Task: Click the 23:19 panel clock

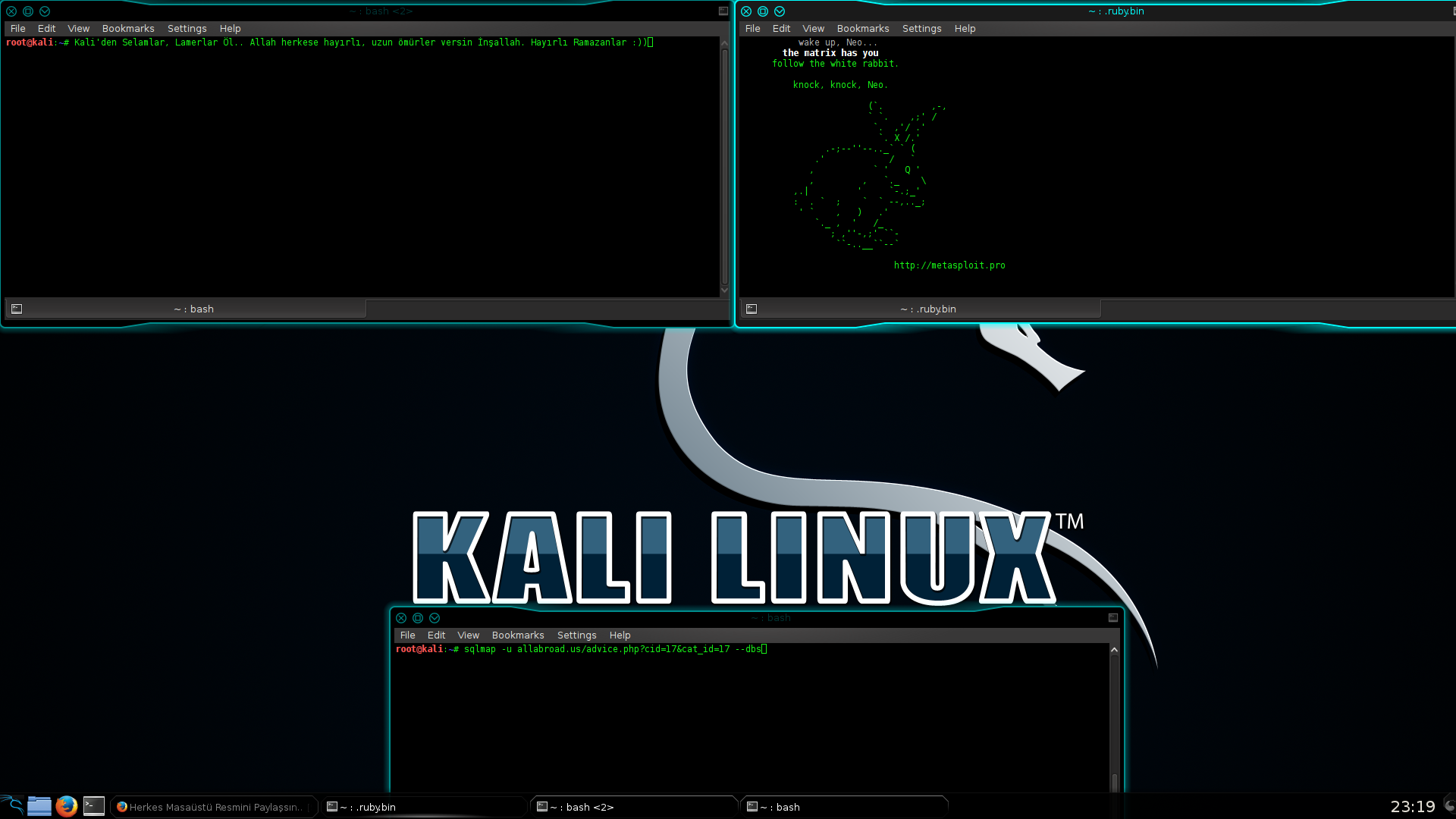Action: pos(1413,807)
